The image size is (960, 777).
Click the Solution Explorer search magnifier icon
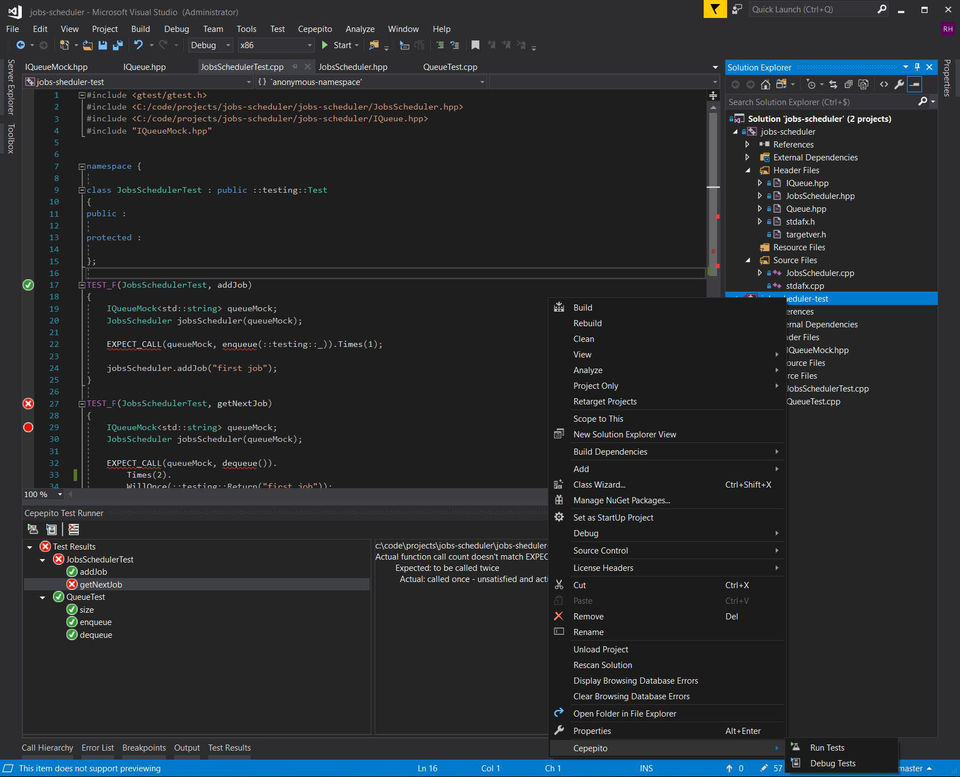[923, 102]
